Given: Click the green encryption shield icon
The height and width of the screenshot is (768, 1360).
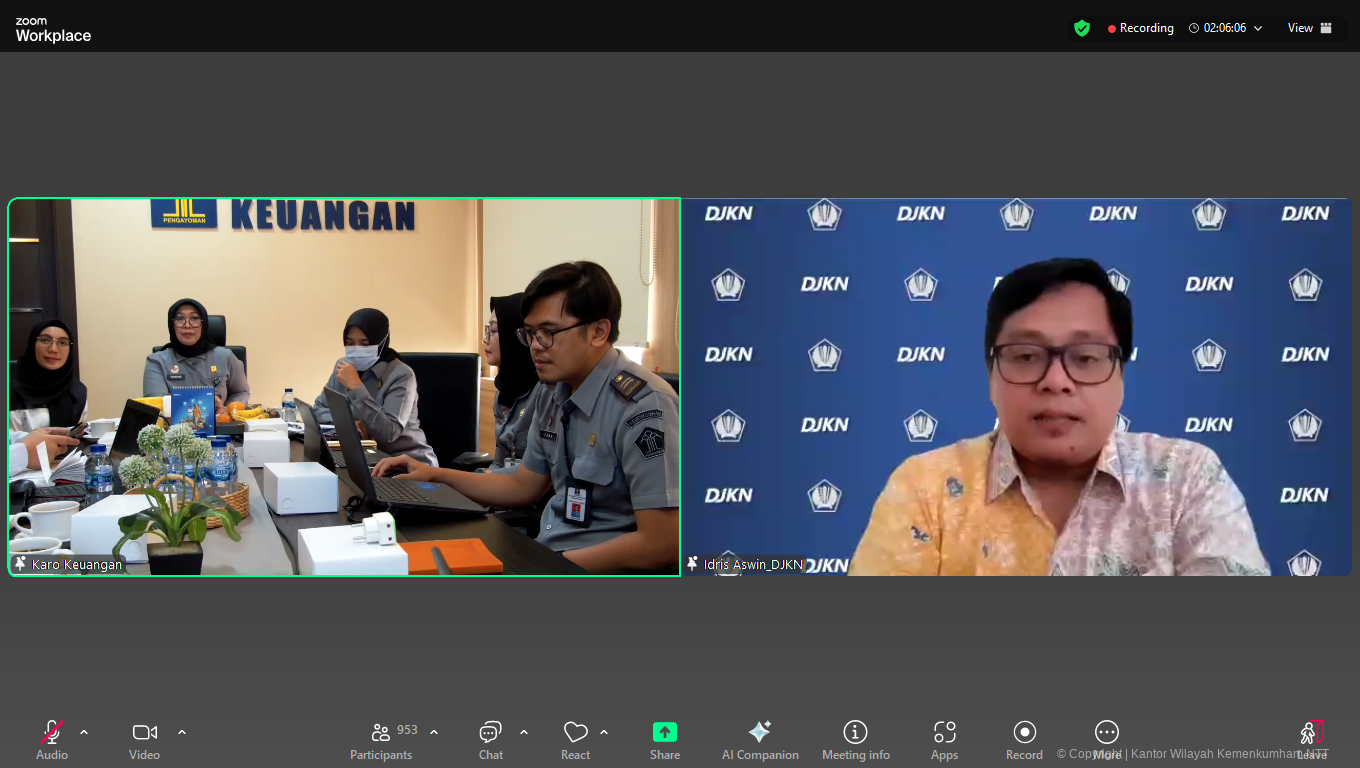Looking at the screenshot, I should coord(1082,28).
